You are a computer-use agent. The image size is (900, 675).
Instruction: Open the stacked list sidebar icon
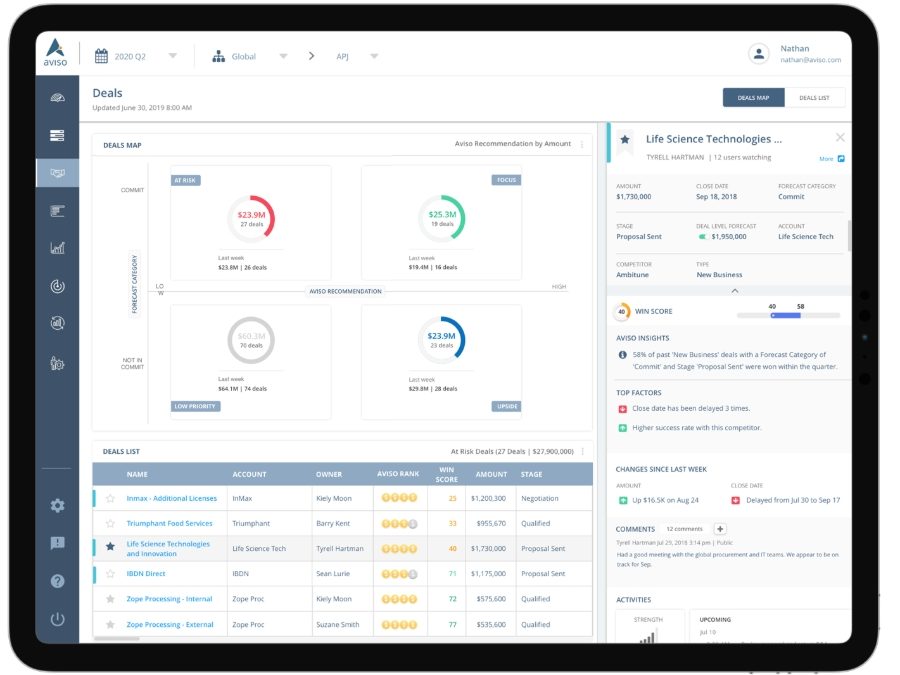[x=57, y=135]
